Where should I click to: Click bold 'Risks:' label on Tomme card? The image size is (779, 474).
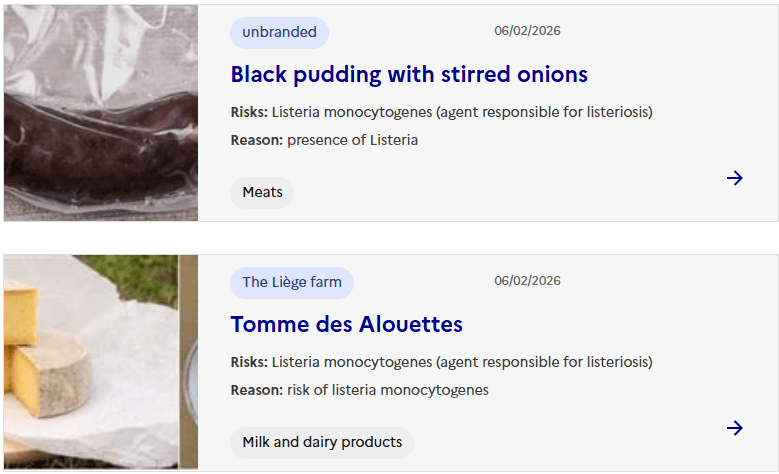point(249,362)
